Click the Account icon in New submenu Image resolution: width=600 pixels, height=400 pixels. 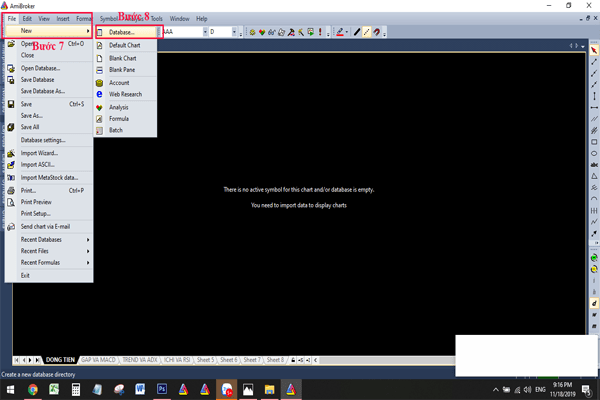99,82
